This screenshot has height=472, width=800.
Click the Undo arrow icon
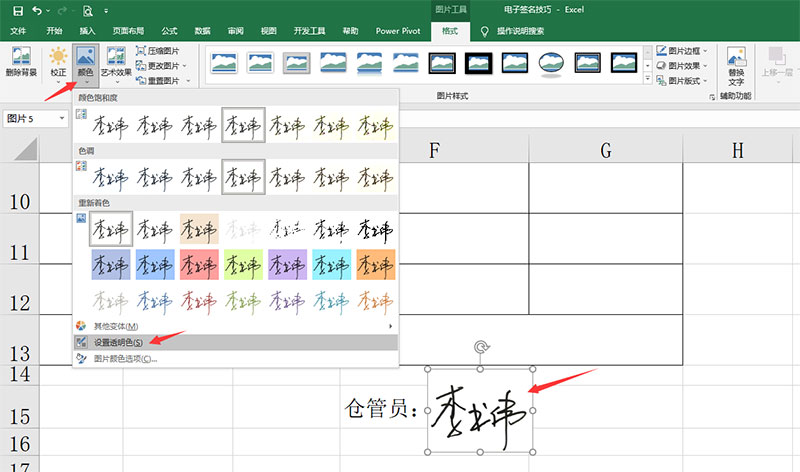pos(37,10)
